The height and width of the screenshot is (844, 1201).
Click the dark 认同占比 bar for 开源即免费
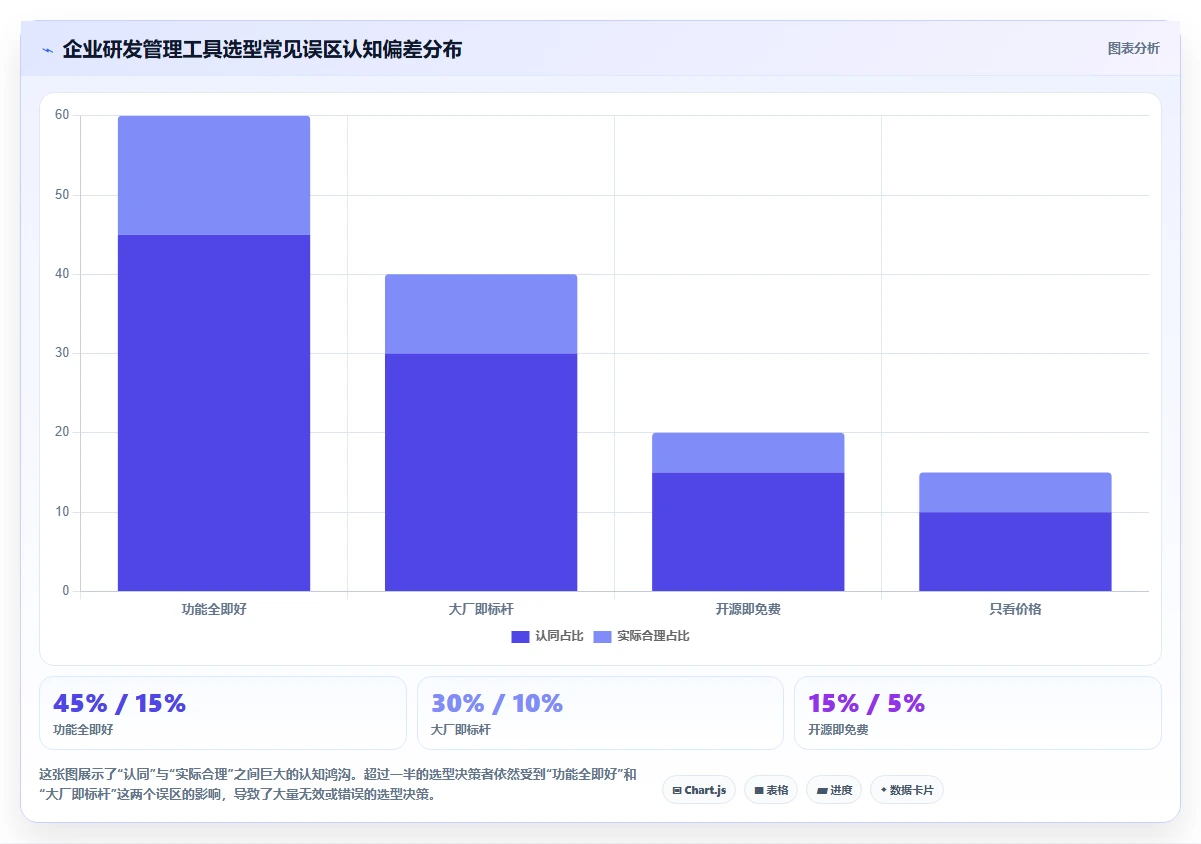pyautogui.click(x=748, y=532)
